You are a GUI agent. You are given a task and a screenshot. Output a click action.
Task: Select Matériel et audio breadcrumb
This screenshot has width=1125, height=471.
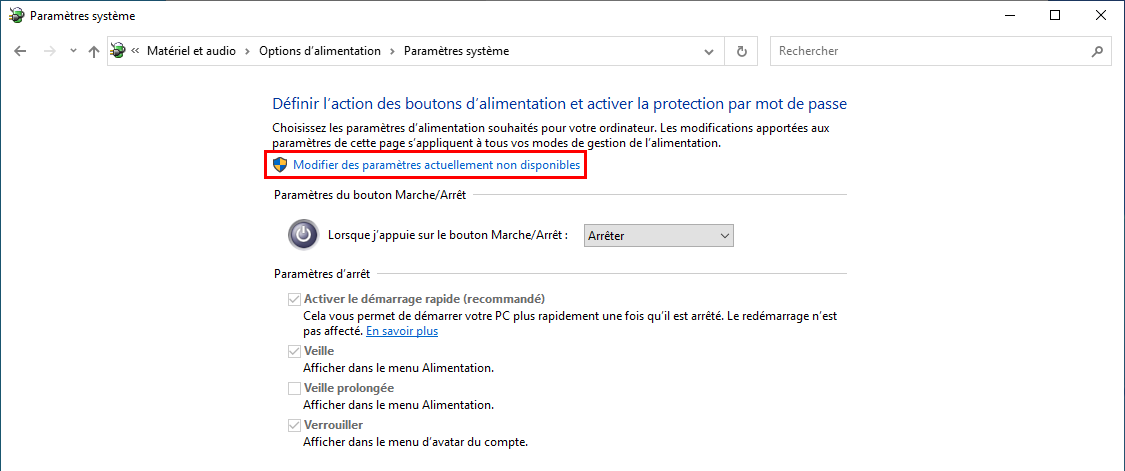point(191,52)
